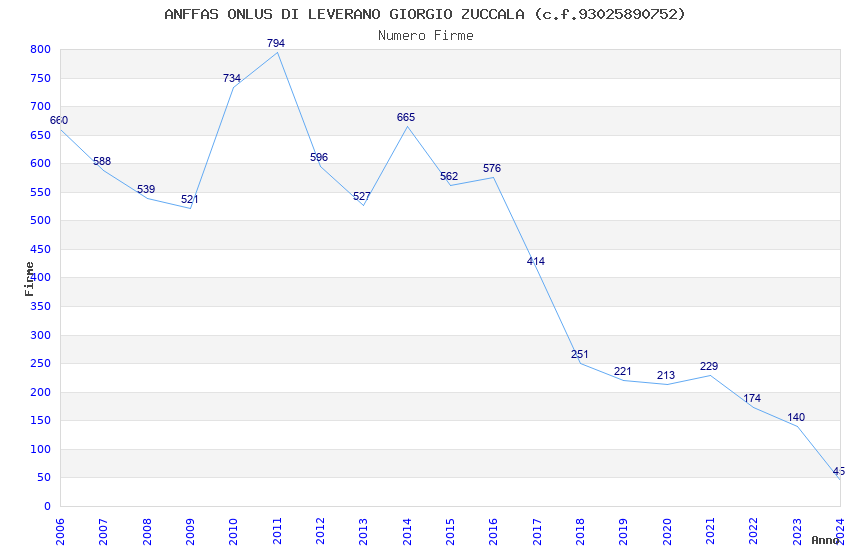Select the y-axis value 250
This screenshot has width=850, height=550.
pos(40,363)
